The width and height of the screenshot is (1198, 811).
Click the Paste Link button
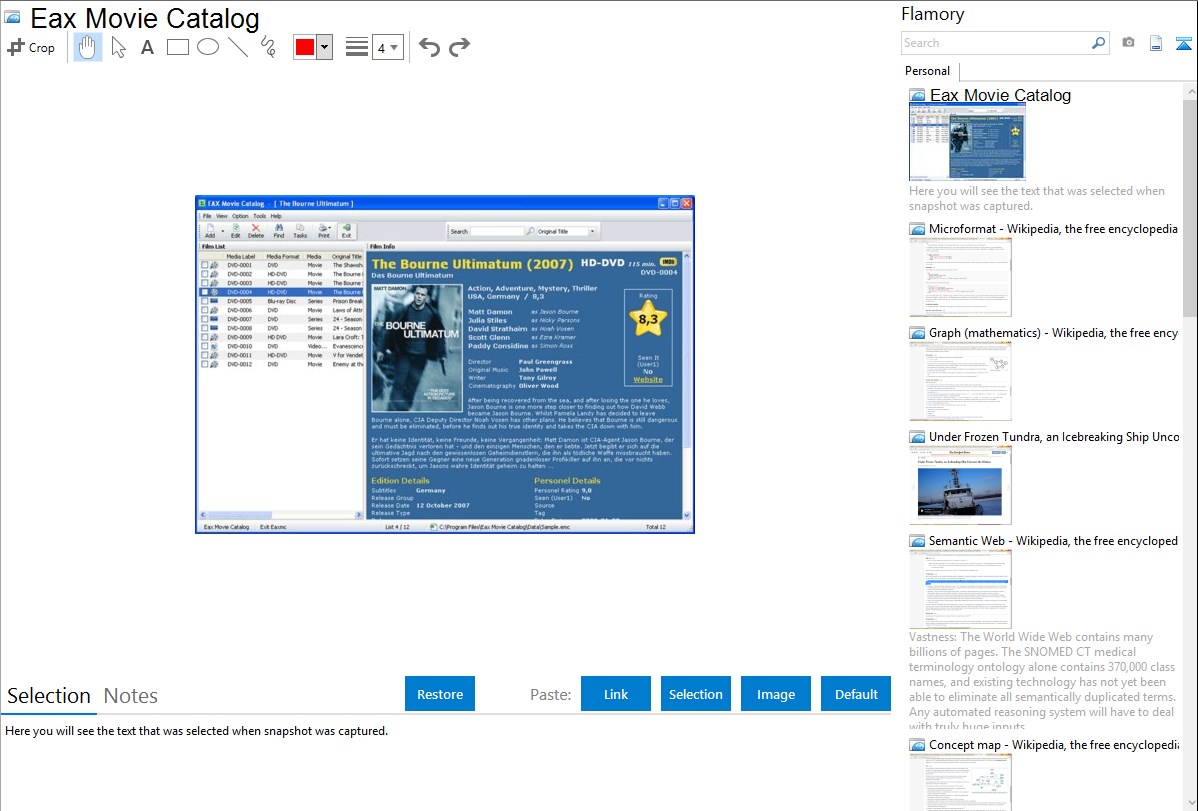click(616, 694)
